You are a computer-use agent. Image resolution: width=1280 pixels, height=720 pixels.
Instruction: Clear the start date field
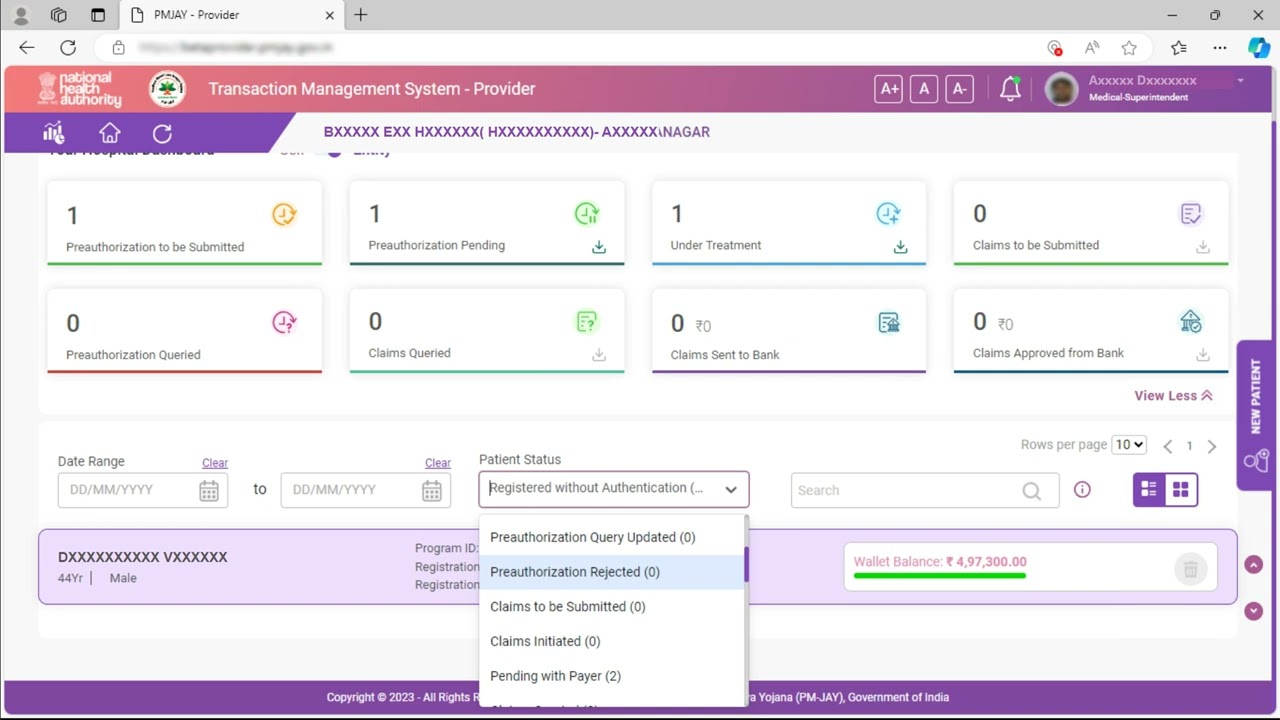click(x=215, y=463)
